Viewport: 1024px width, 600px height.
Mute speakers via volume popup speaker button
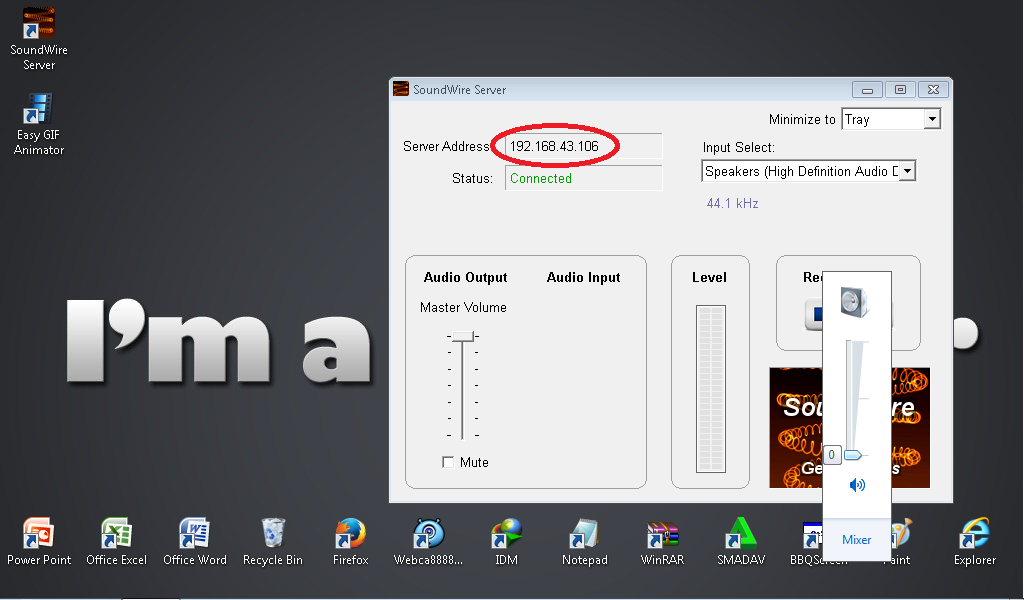click(x=857, y=484)
